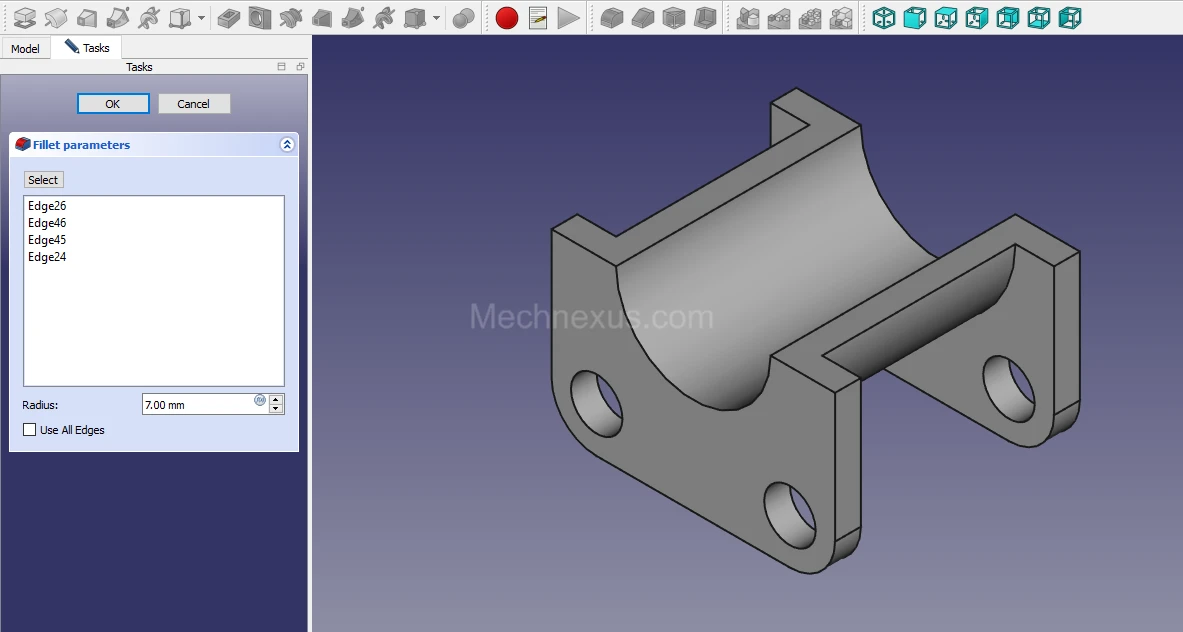The height and width of the screenshot is (632, 1183).
Task: Click the Select button above edge list
Action: point(43,180)
